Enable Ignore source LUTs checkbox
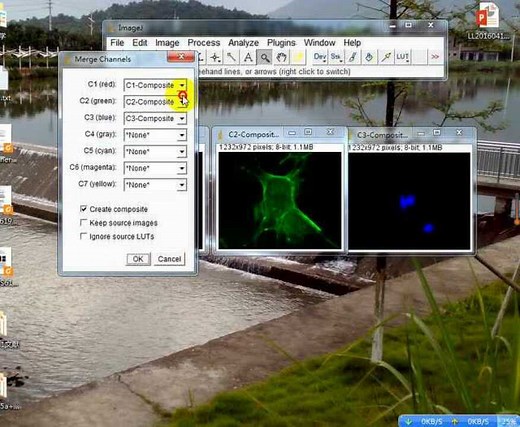 83,236
